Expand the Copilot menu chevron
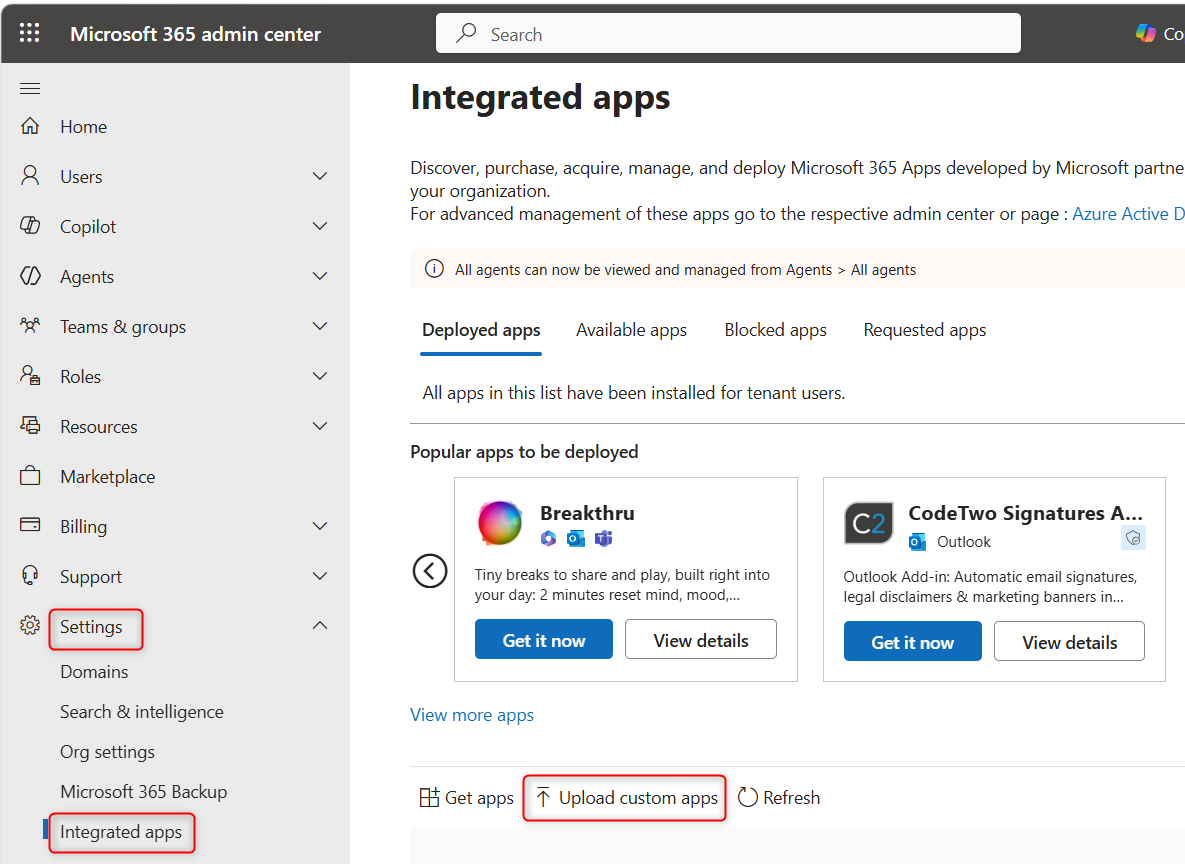 pyautogui.click(x=320, y=226)
